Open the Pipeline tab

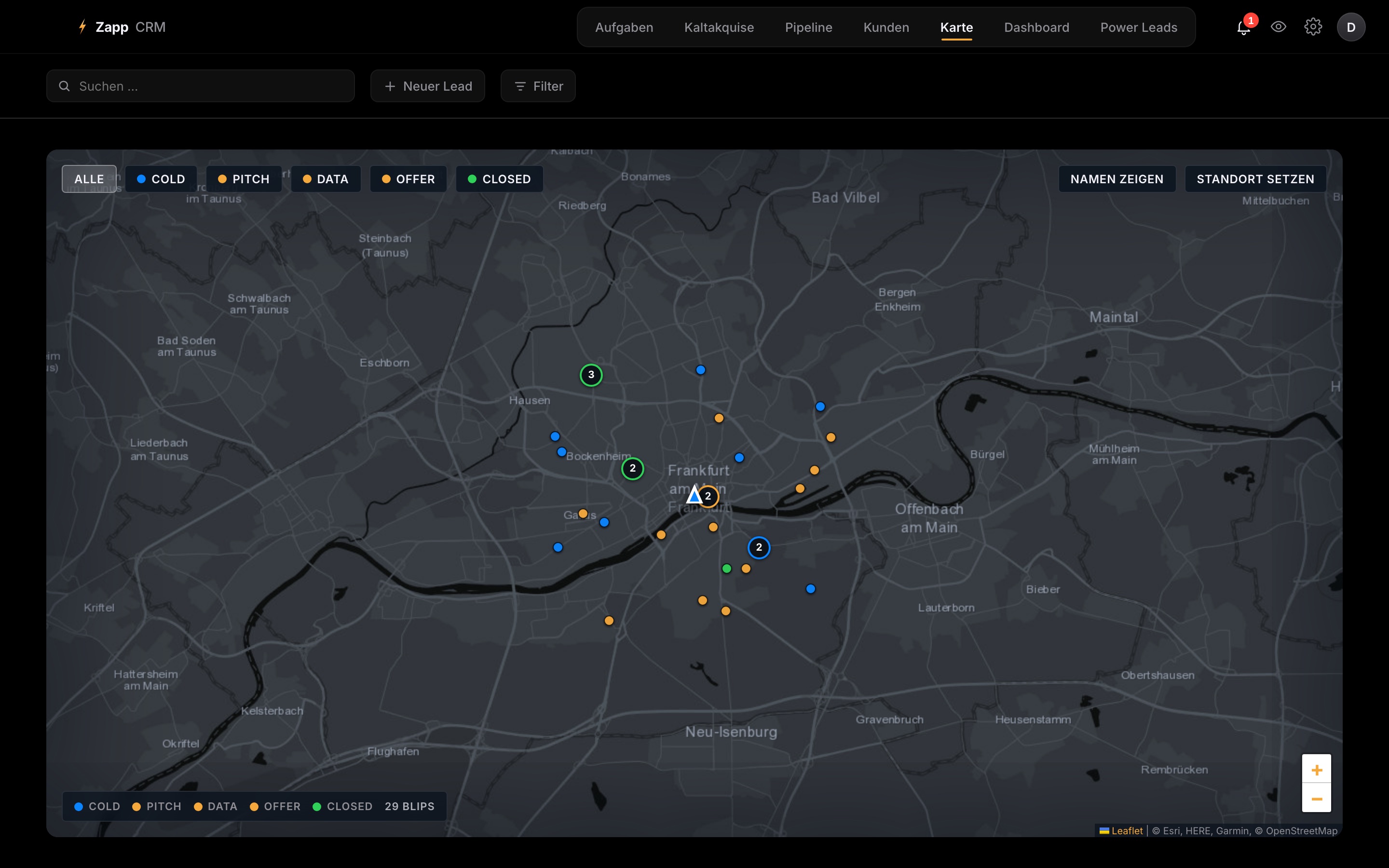point(808,27)
